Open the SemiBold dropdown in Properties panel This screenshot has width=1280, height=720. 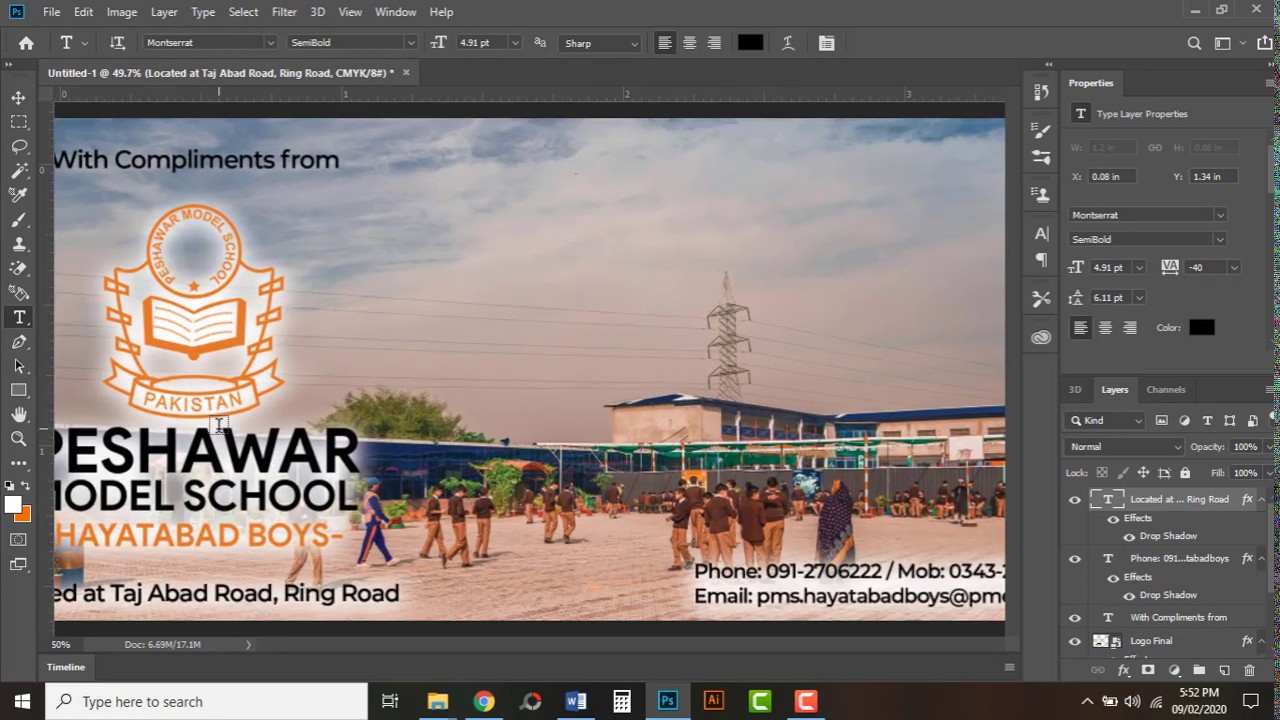click(x=1147, y=240)
